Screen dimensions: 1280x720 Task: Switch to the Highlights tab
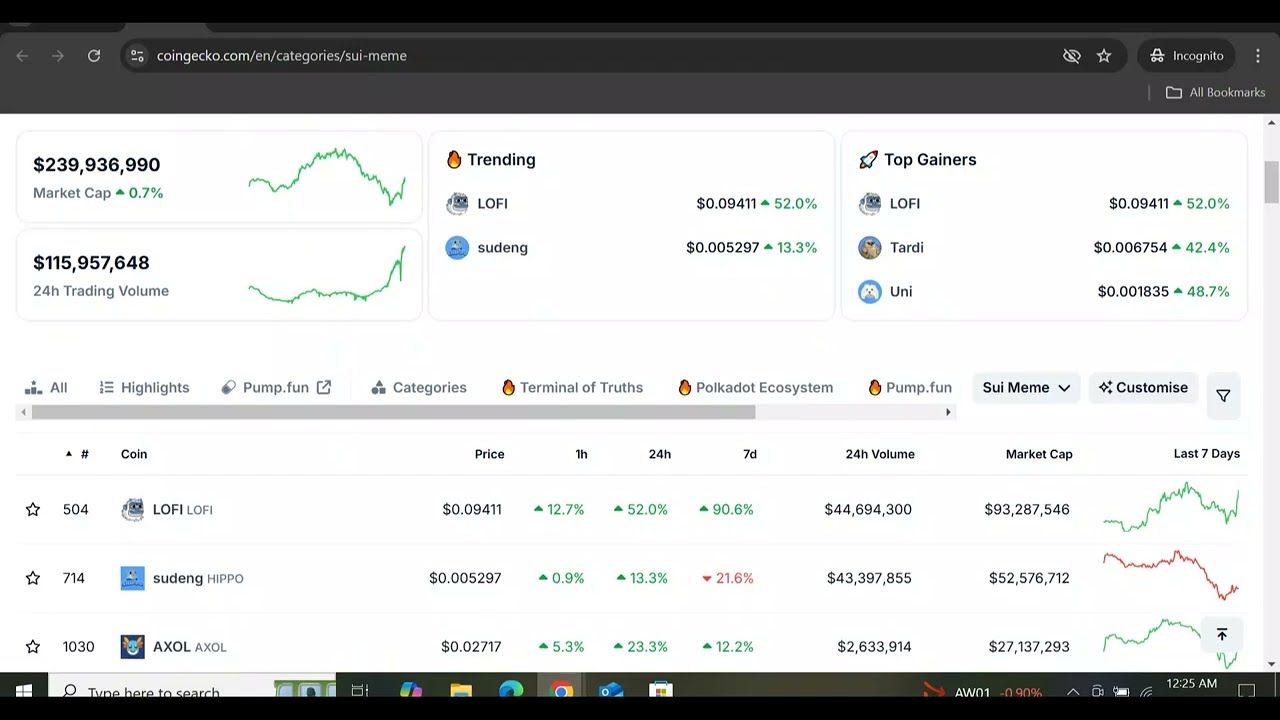coord(144,388)
